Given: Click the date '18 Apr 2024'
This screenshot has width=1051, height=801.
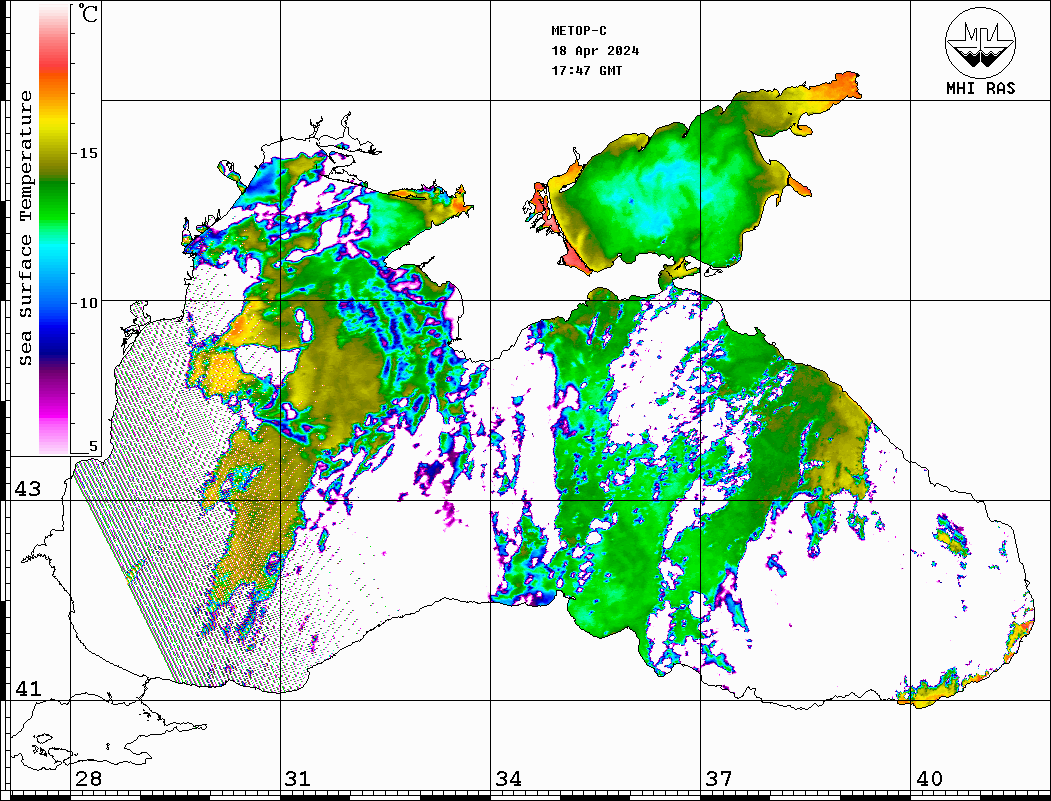Looking at the screenshot, I should tap(595, 51).
